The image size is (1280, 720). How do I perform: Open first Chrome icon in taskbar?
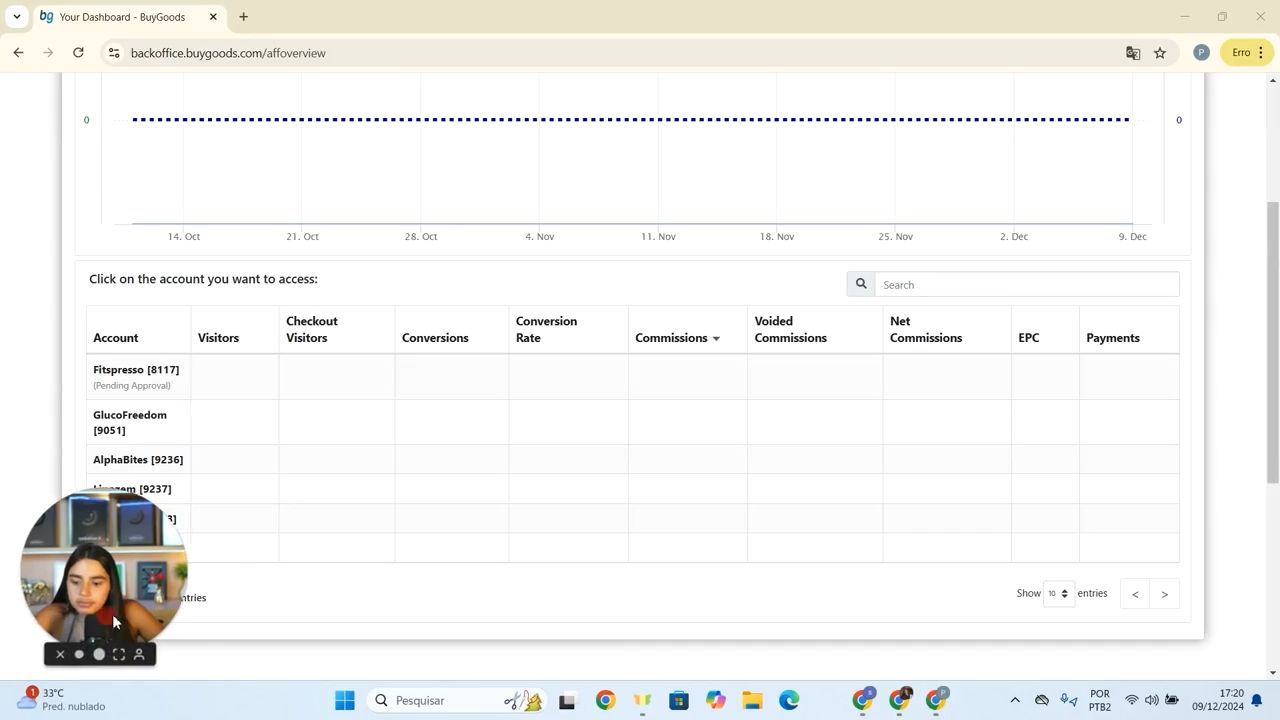pyautogui.click(x=605, y=700)
